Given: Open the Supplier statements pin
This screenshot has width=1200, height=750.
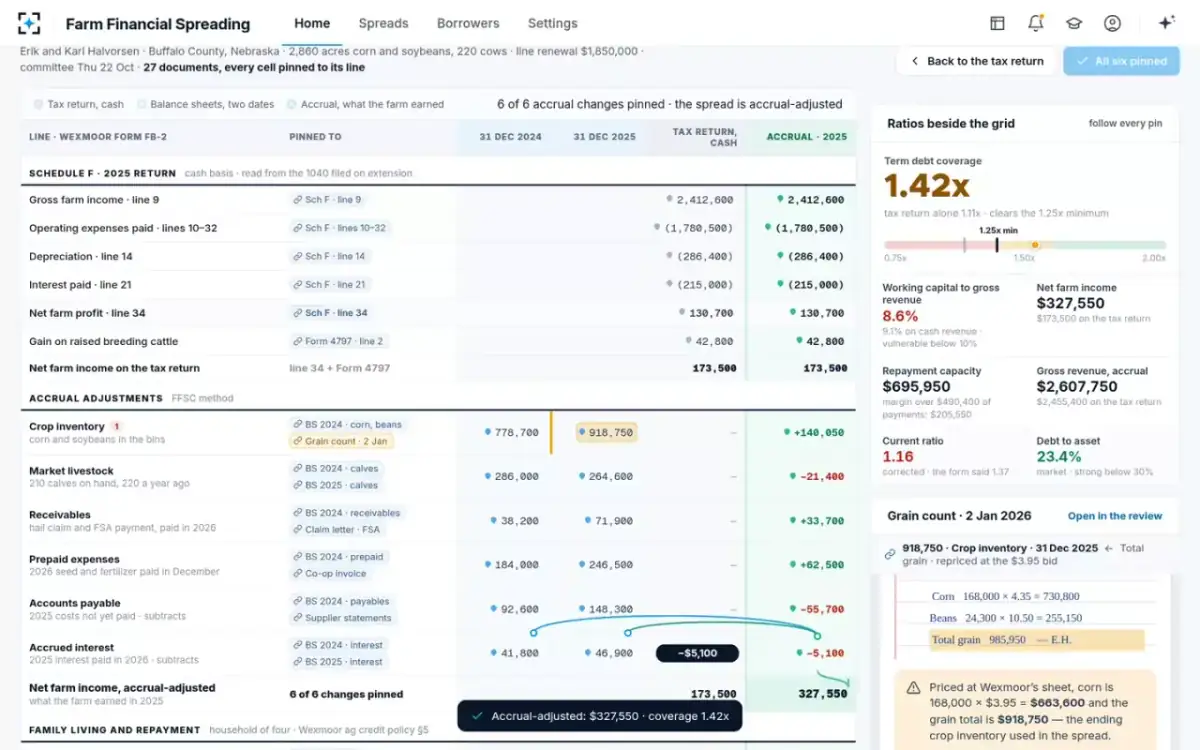Looking at the screenshot, I should (344, 618).
